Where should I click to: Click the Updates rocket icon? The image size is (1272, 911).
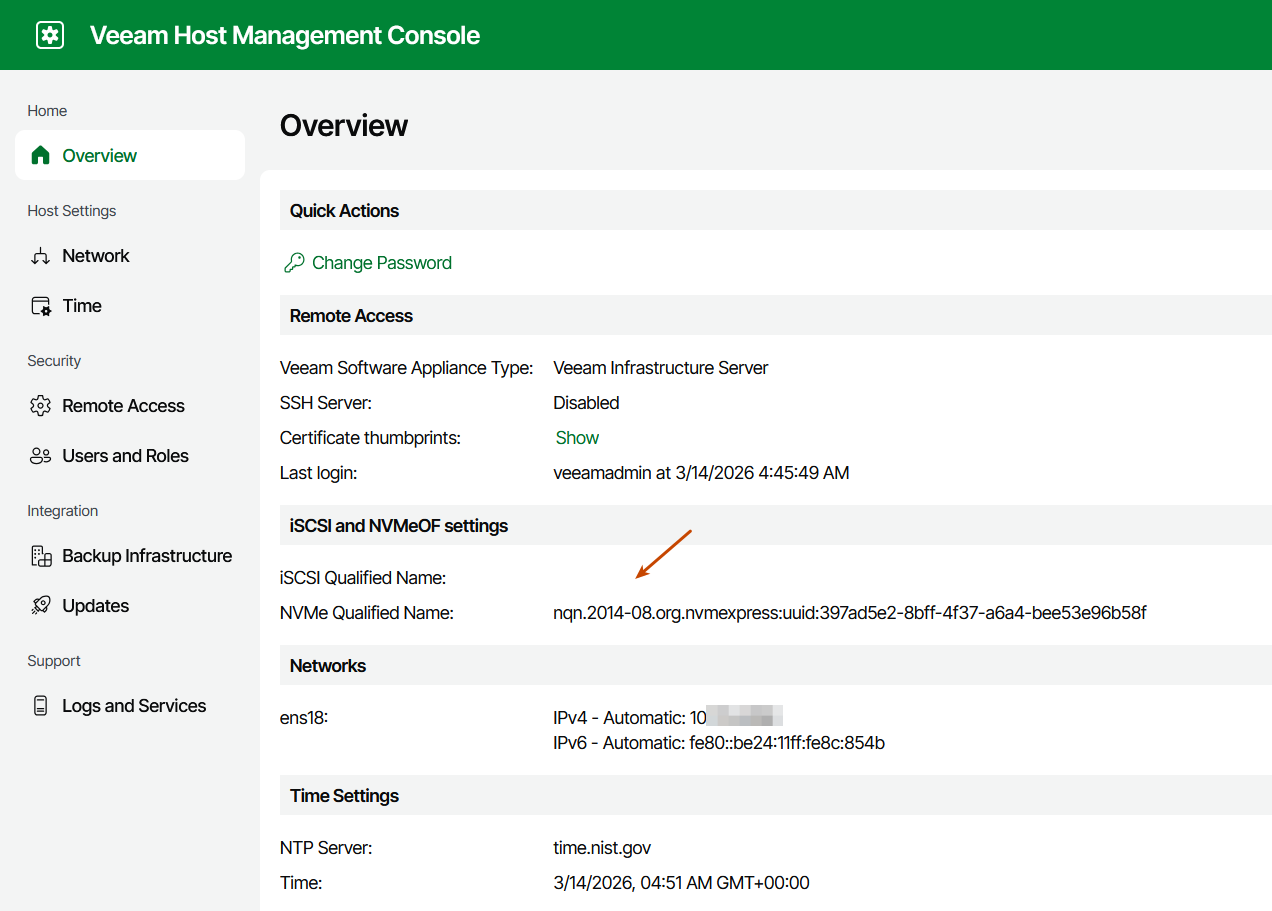pyautogui.click(x=40, y=606)
